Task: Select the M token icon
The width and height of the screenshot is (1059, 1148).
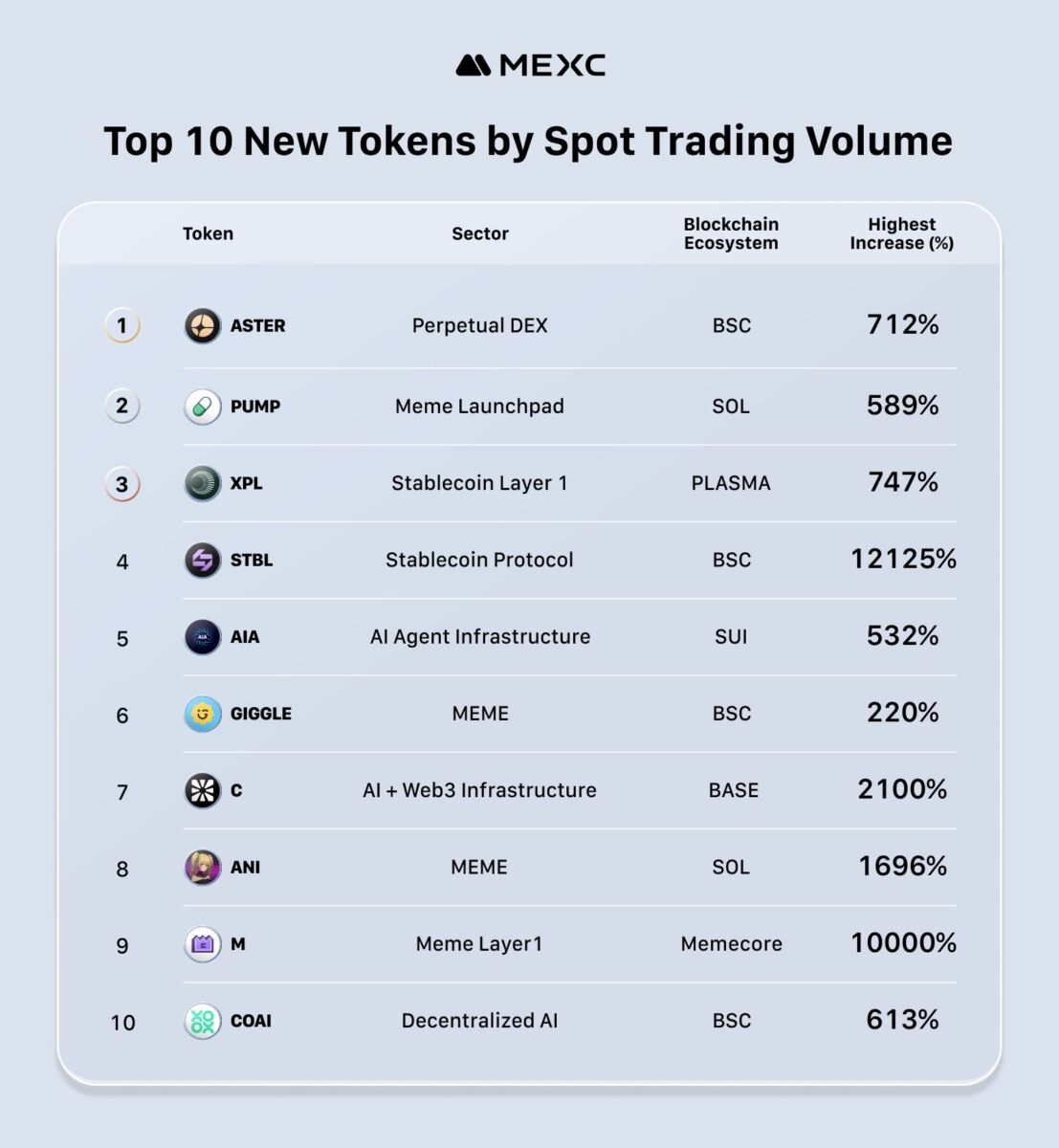Action: [203, 944]
